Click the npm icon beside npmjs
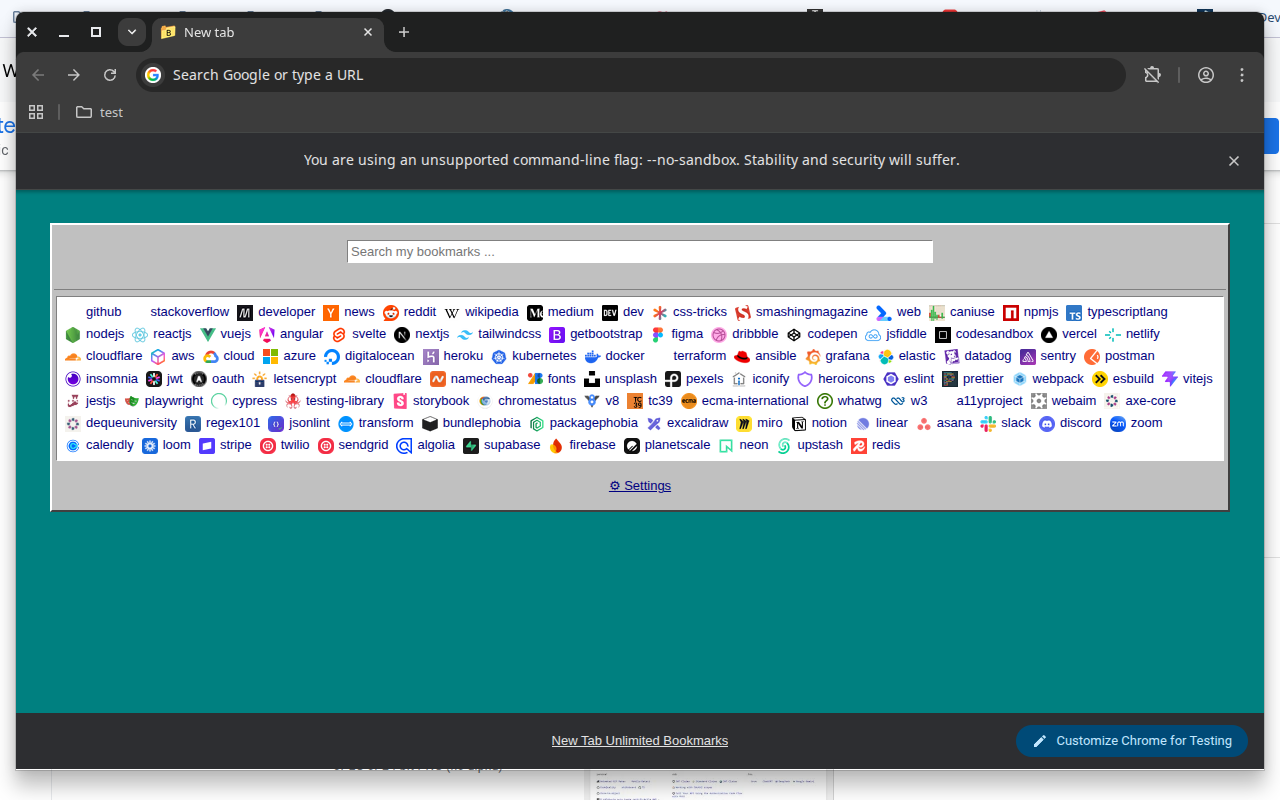Image resolution: width=1280 pixels, height=800 pixels. pyautogui.click(x=1011, y=313)
